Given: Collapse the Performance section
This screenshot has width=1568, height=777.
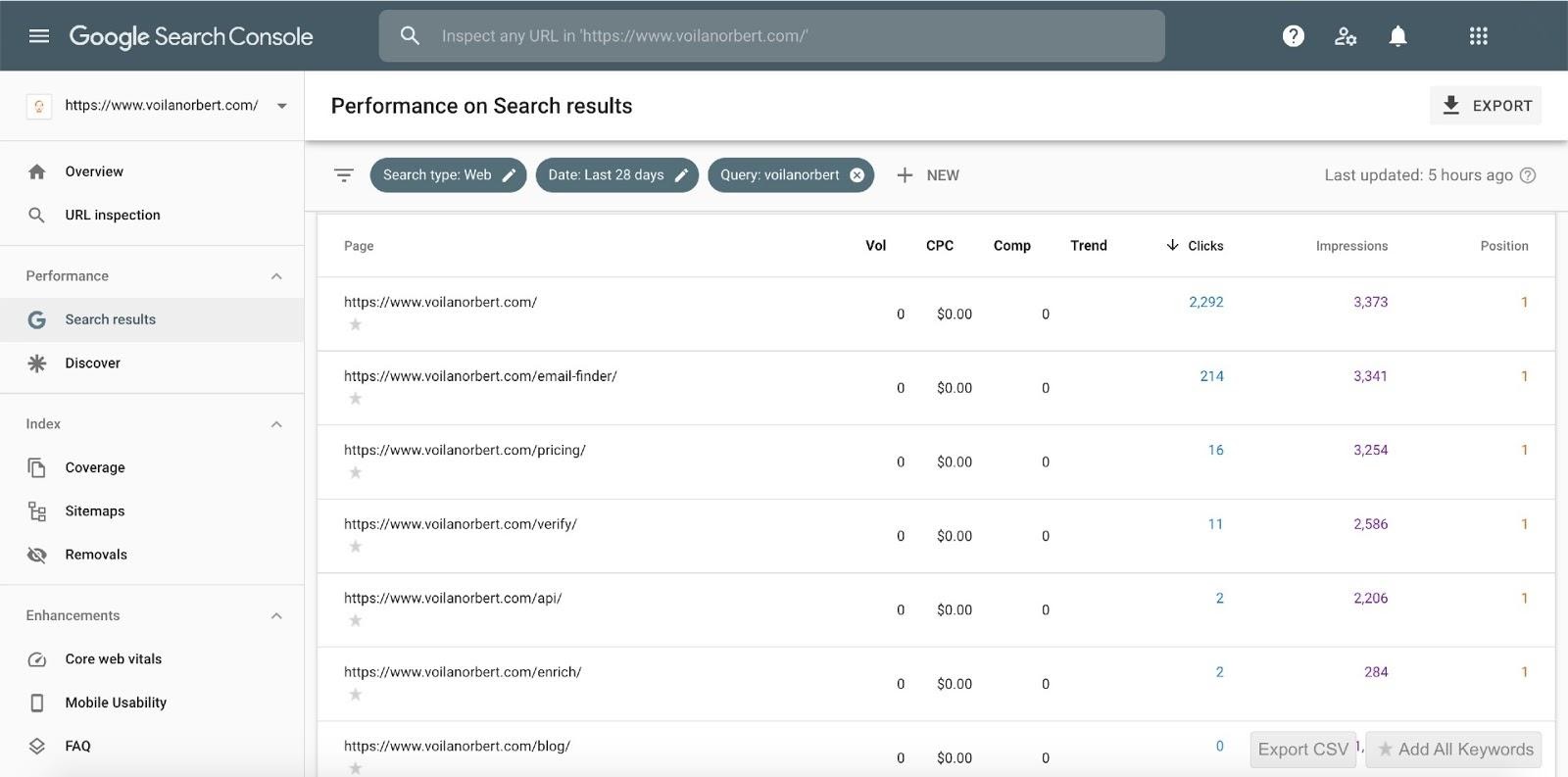Looking at the screenshot, I should pos(276,276).
